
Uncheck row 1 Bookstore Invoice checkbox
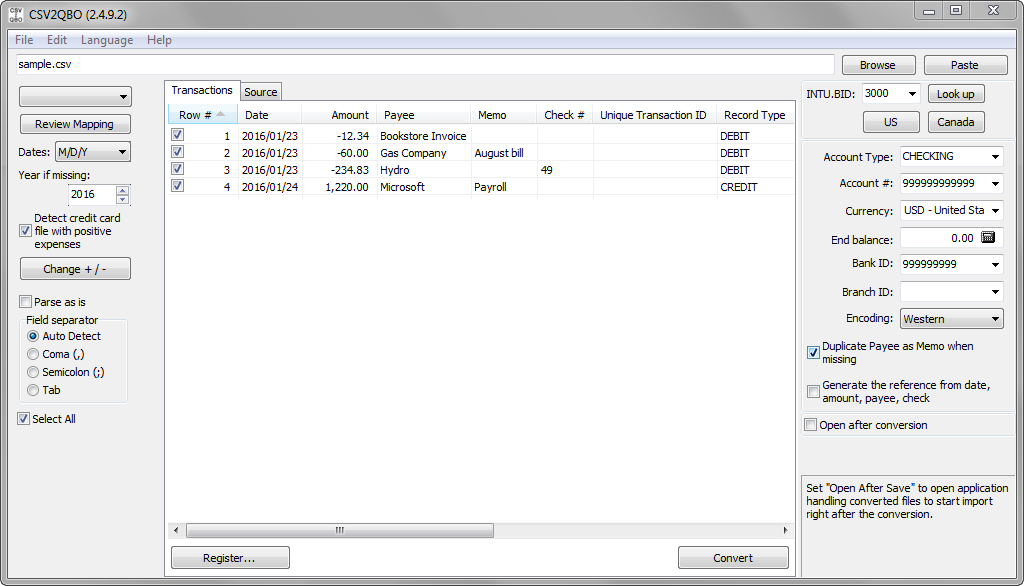pyautogui.click(x=177, y=135)
